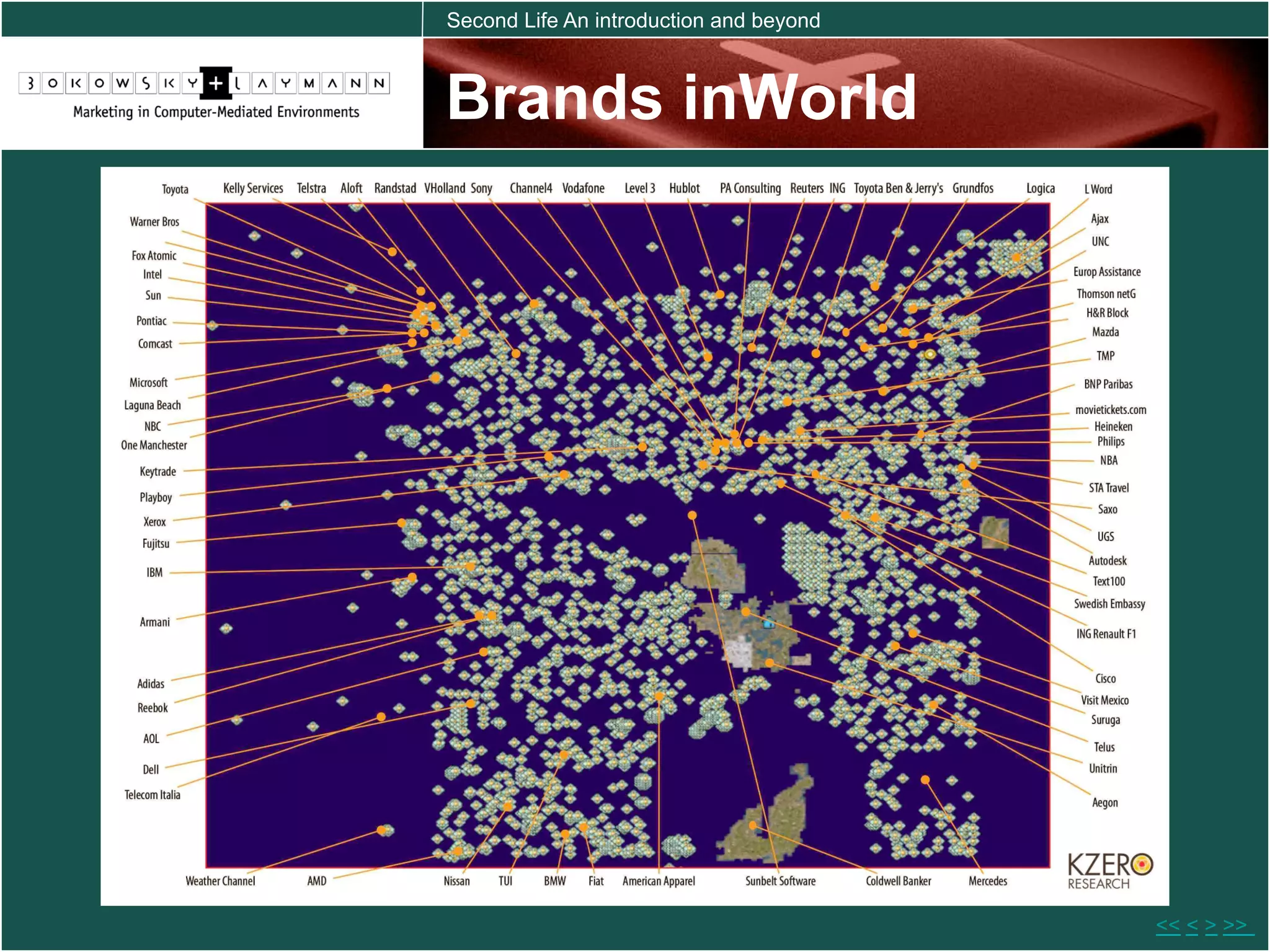Select the 'Mercedes' label
The width and height of the screenshot is (1270, 952).
[x=988, y=881]
